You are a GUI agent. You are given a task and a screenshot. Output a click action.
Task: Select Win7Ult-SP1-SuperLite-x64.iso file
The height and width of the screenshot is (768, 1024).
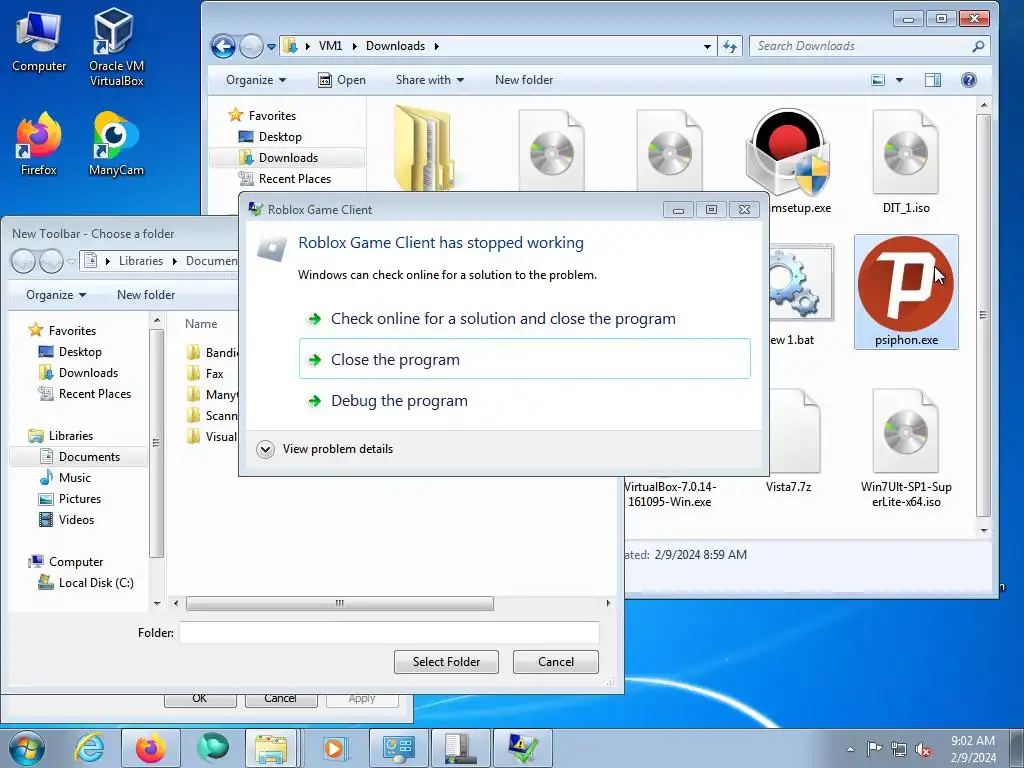click(906, 448)
